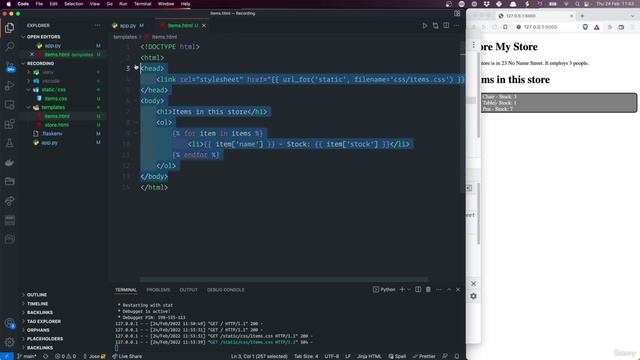
Task: Switch to the Problems panel tab
Action: click(158, 289)
